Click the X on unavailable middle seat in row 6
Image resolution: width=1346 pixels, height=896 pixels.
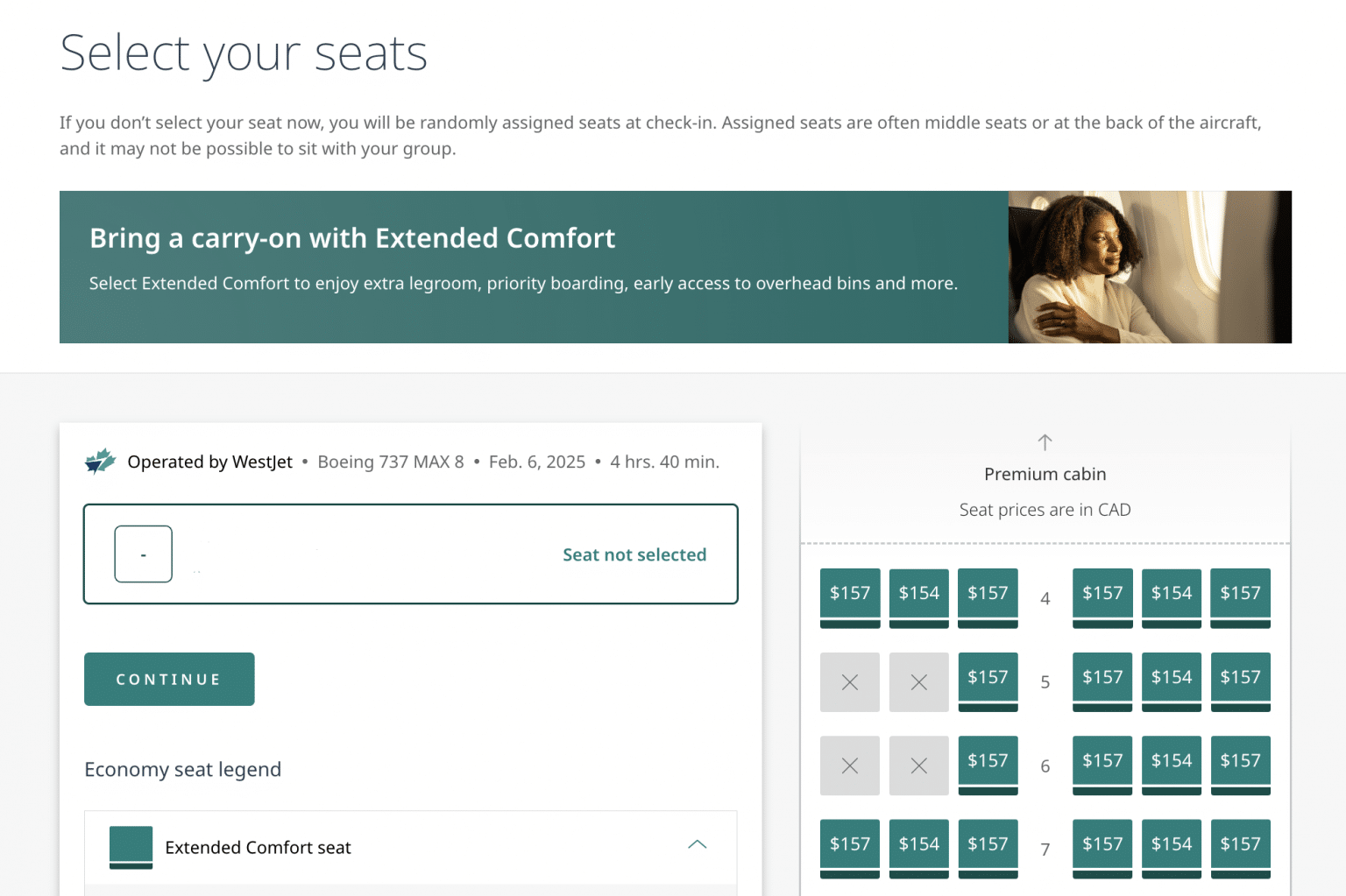918,765
